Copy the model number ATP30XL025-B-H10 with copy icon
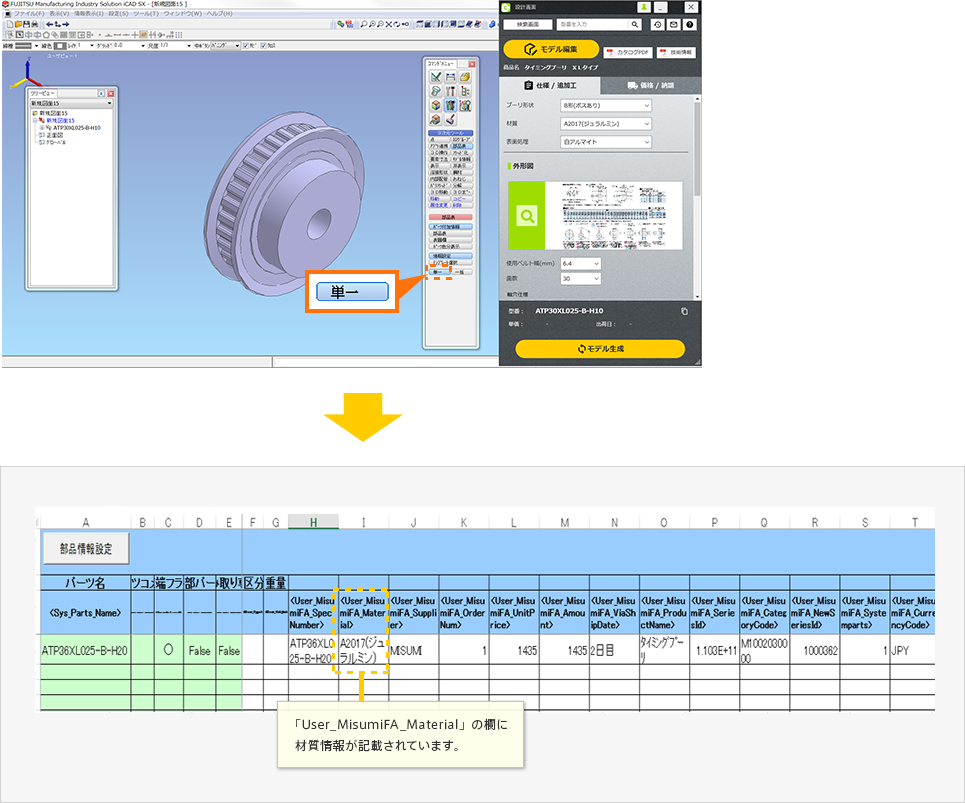The image size is (965, 803). point(684,311)
